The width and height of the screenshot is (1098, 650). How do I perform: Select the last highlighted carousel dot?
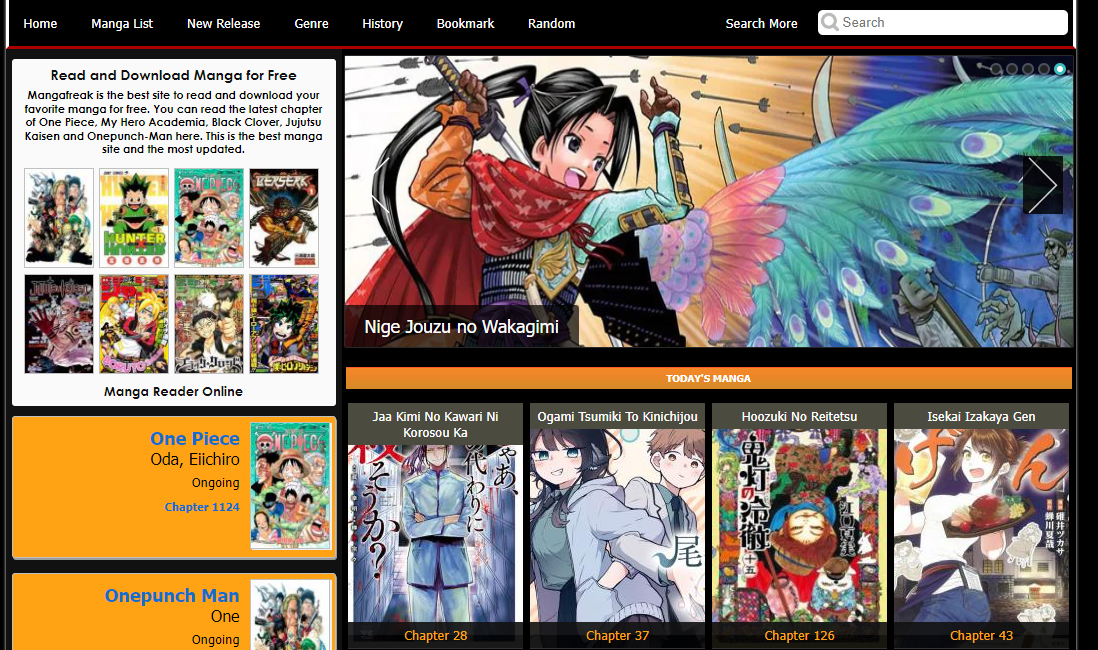coord(1060,69)
